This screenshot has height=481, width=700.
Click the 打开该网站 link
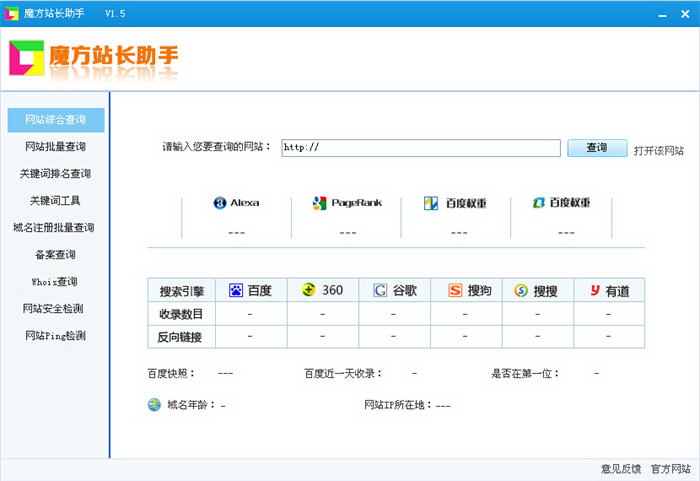[658, 151]
